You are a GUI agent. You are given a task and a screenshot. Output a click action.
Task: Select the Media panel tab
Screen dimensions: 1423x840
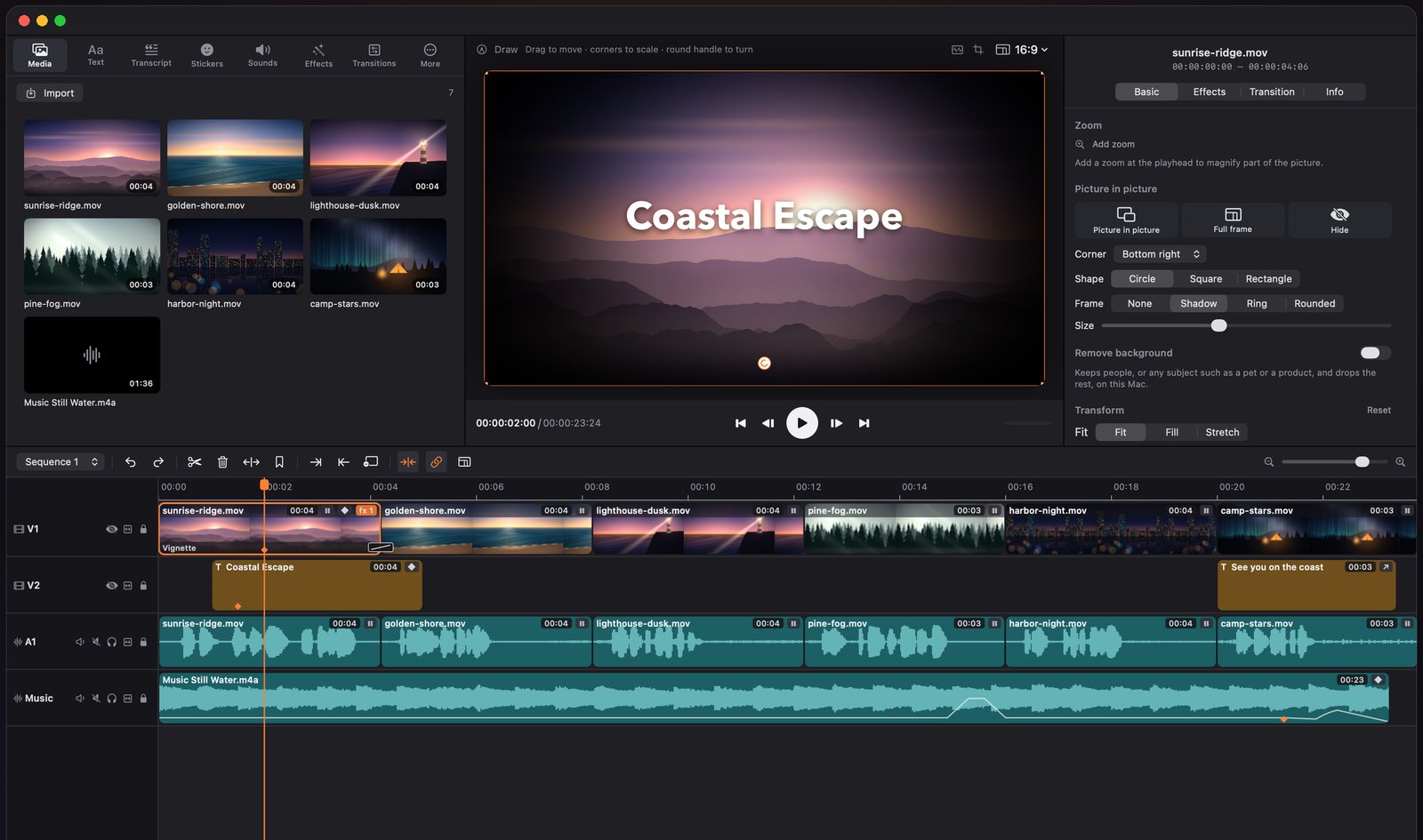[x=39, y=55]
